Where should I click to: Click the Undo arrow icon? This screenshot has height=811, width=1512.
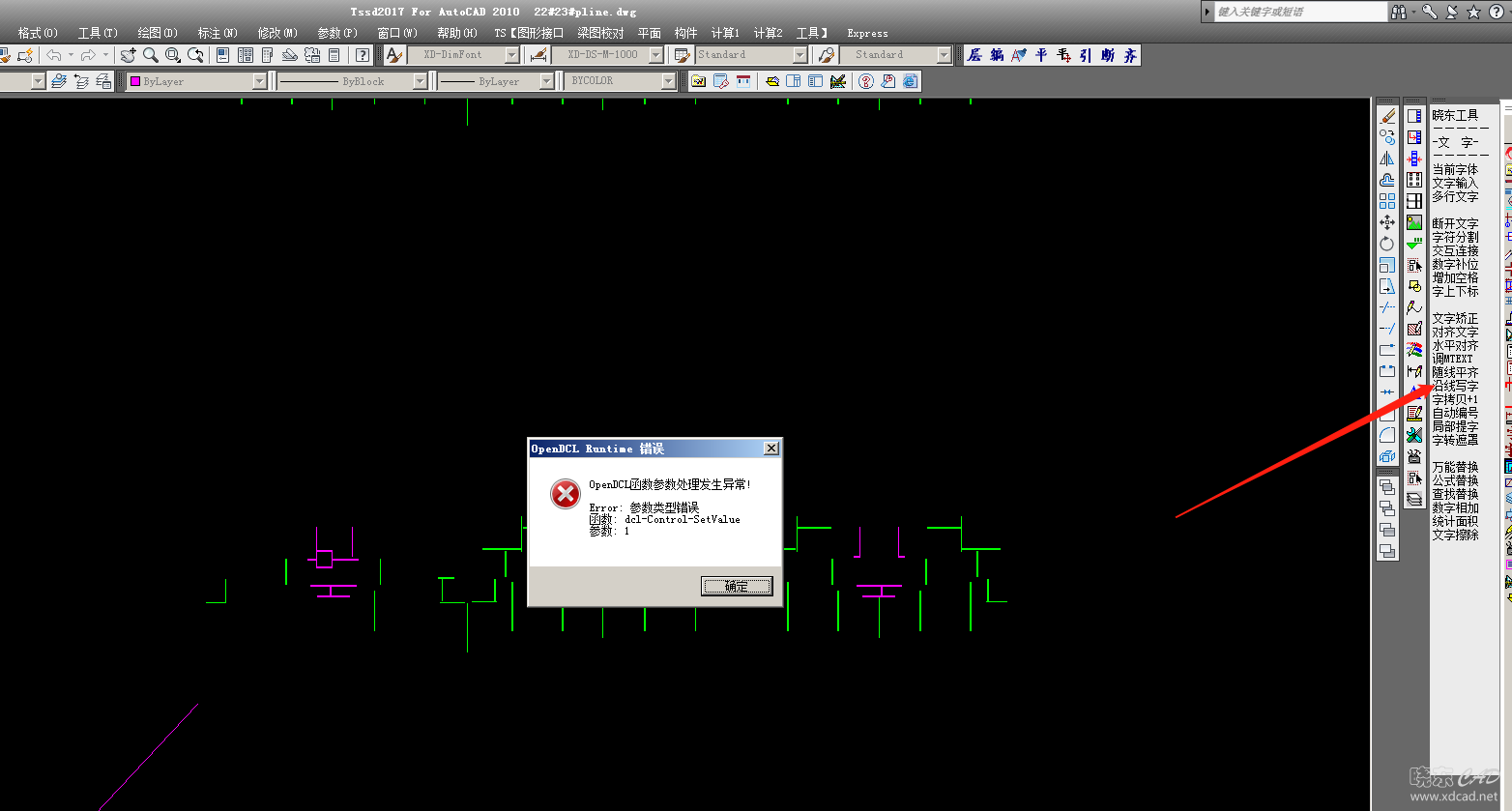pyautogui.click(x=54, y=55)
